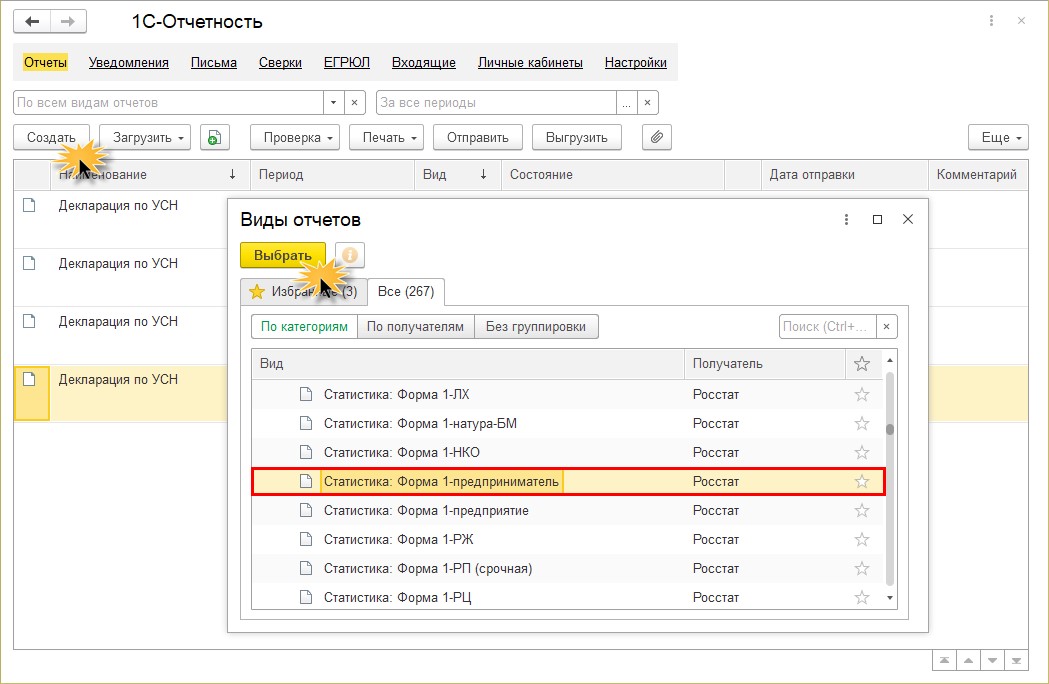Open the three-dot menu in Виды отчетов dialog
1049x684 pixels.
pos(846,220)
